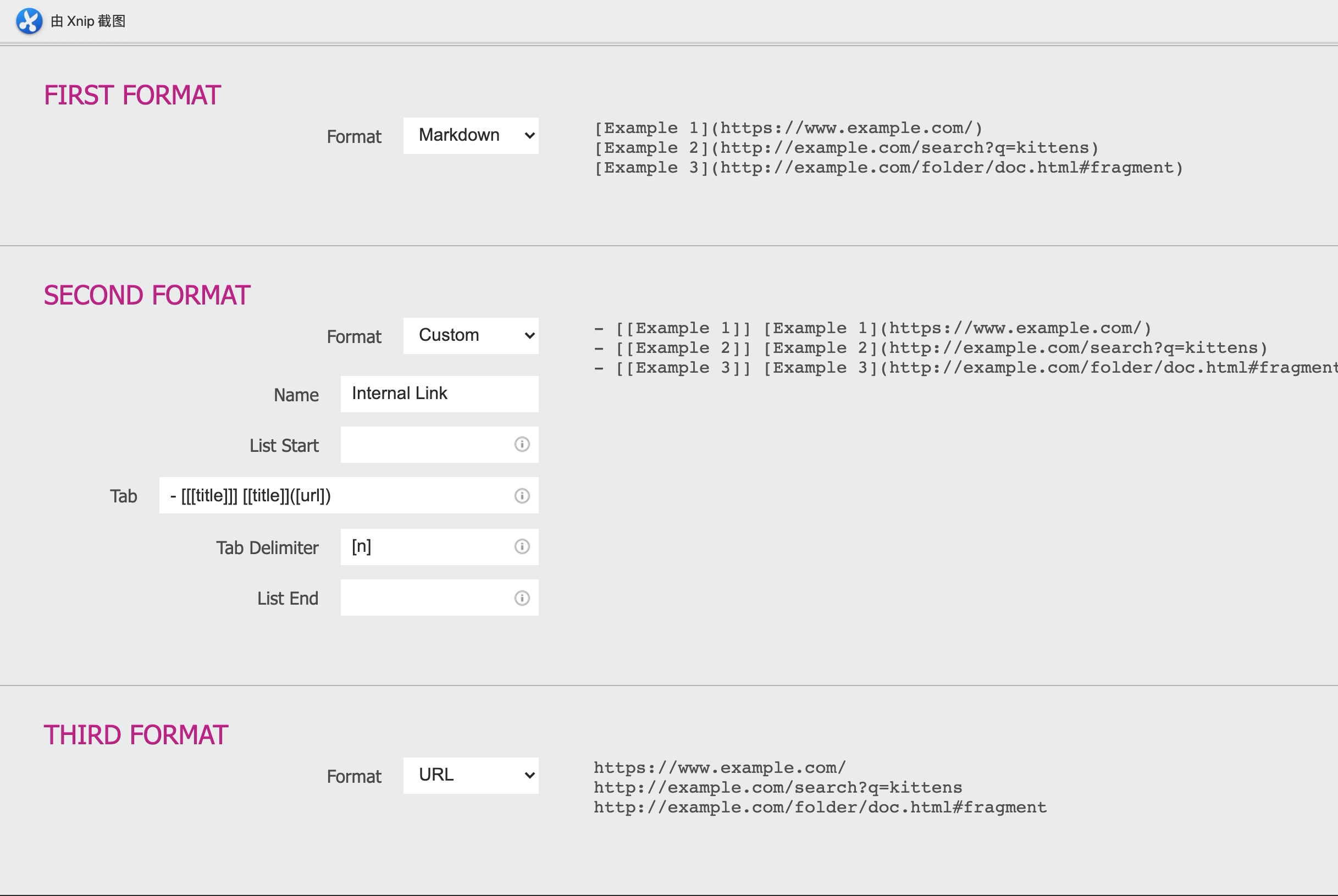1338x896 pixels.
Task: Click the FIRST FORMAT heading
Action: 132,95
